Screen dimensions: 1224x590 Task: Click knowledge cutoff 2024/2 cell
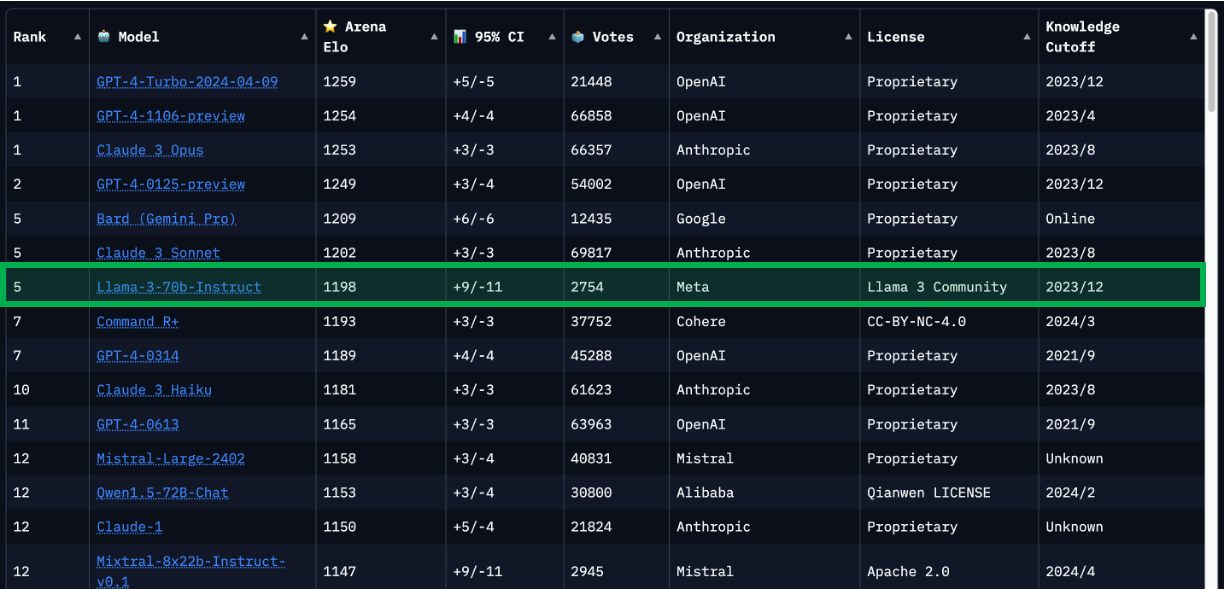[1071, 492]
